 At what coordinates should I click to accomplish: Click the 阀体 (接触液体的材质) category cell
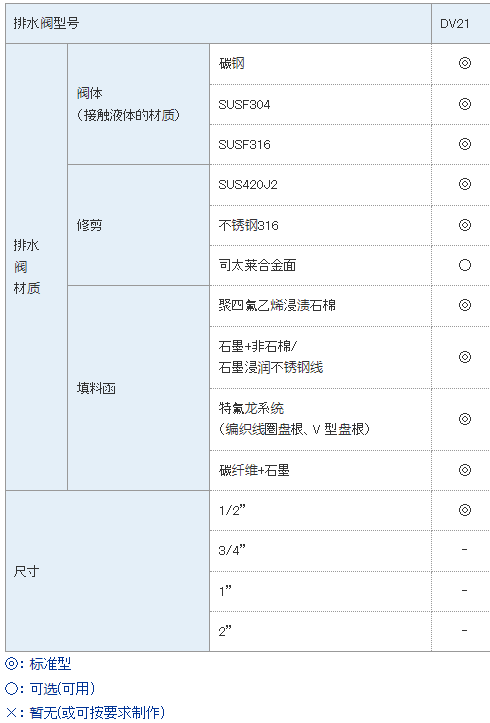[138, 104]
